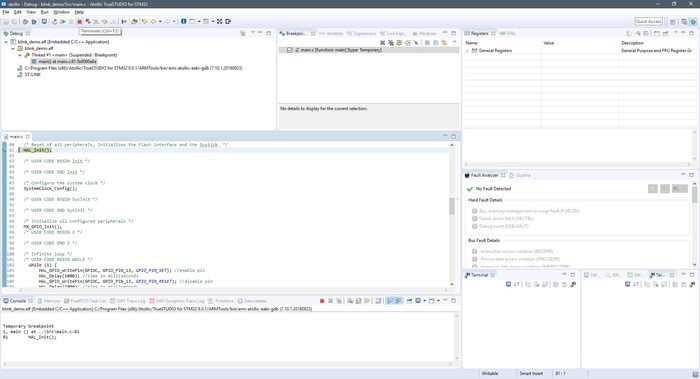Viewport: 700px width, 379px height.
Task: Click the blue information icon in toolbar
Action: click(x=183, y=21)
